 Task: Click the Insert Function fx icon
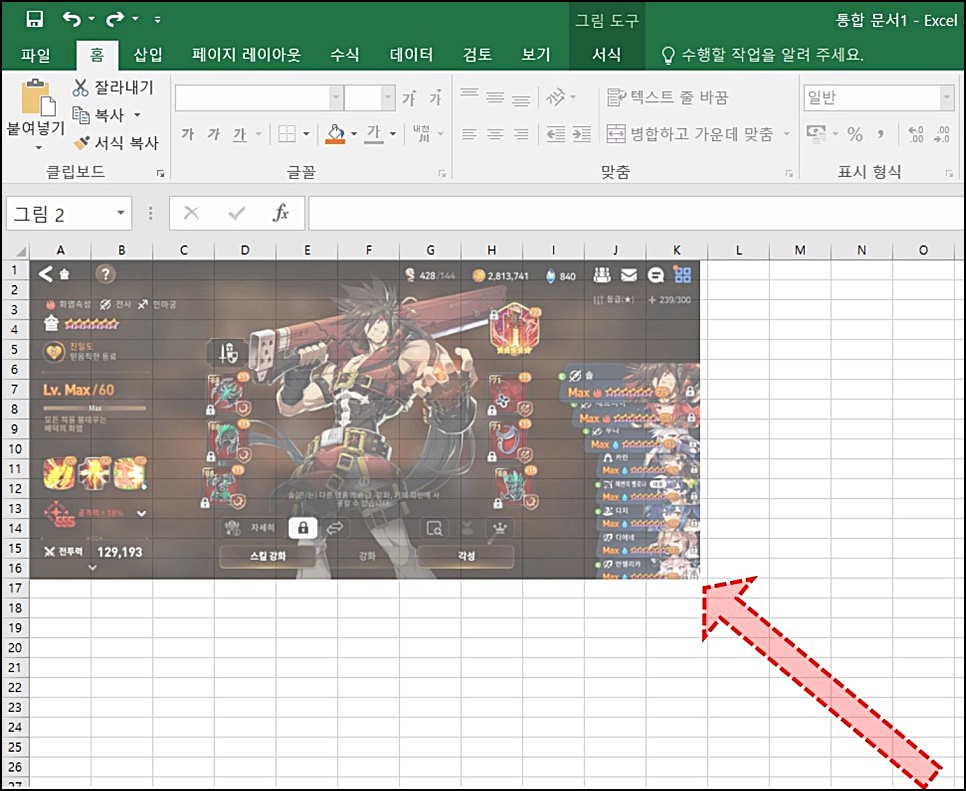click(x=280, y=213)
